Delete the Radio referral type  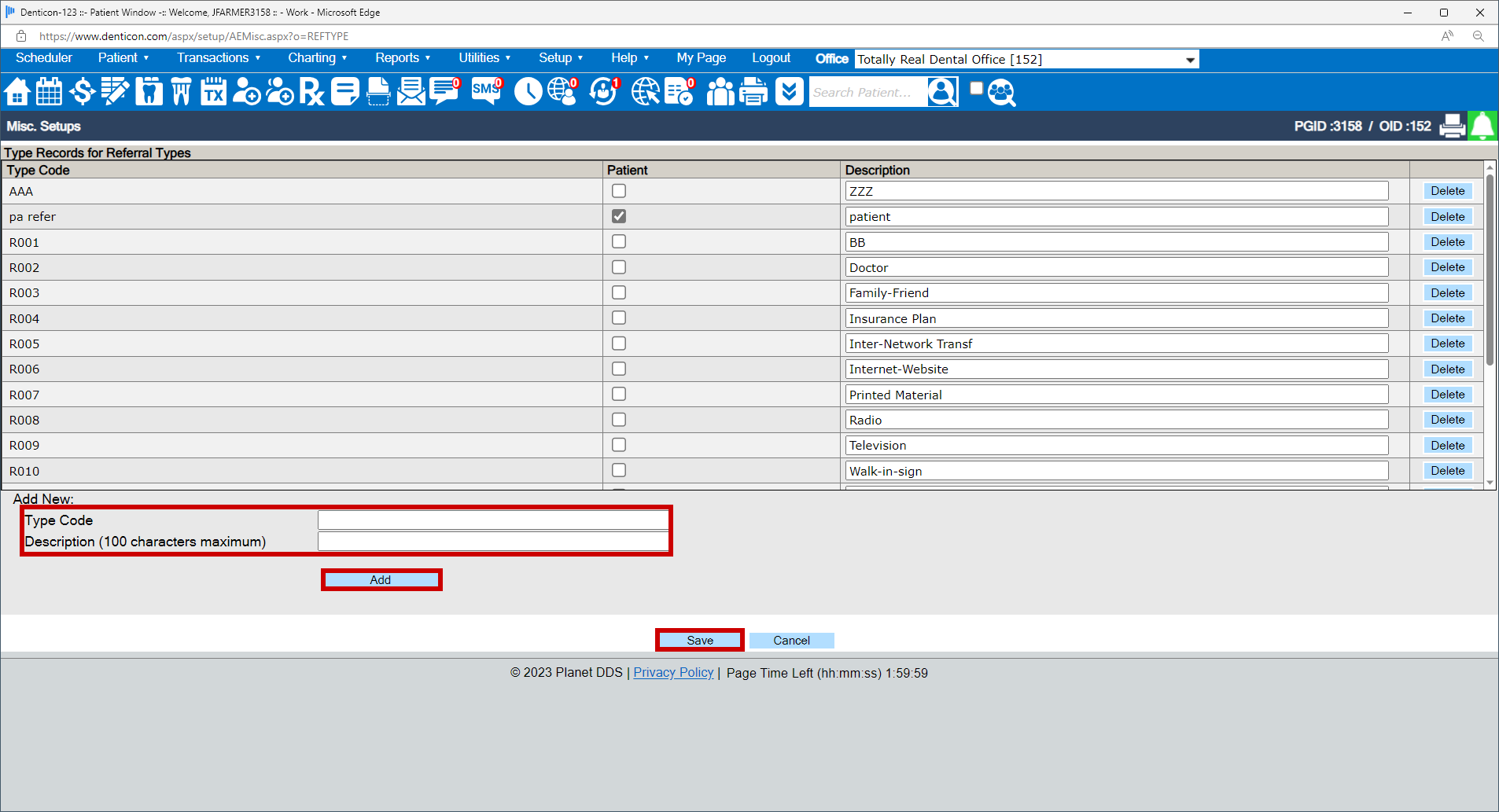point(1447,419)
